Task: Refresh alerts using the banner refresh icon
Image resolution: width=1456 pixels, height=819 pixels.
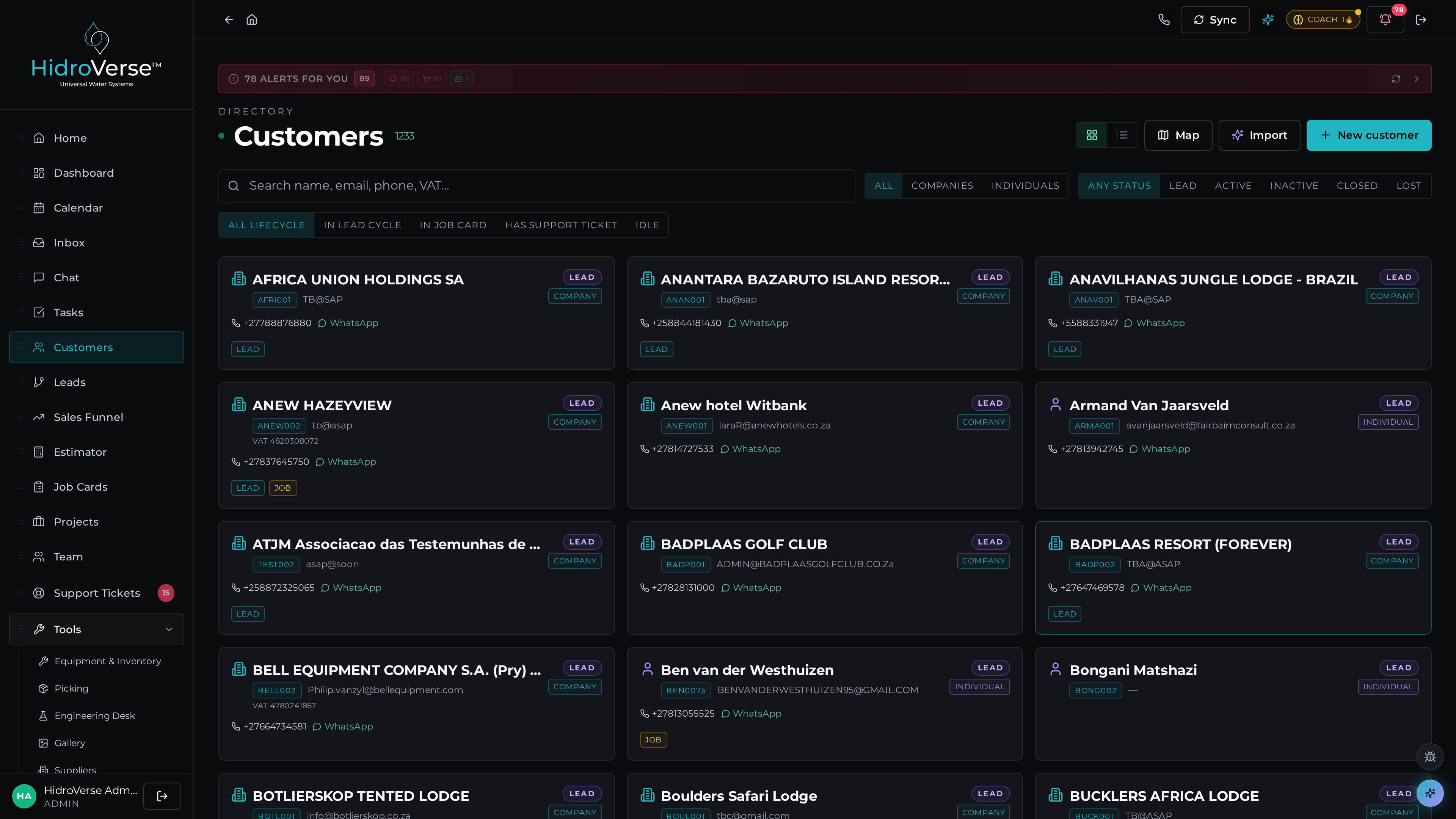Action: point(1396,79)
